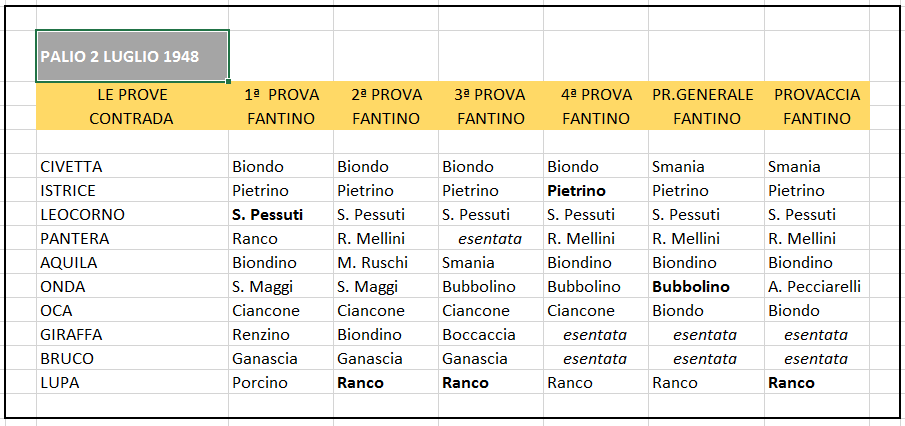Click the PROVACCIA column header cell
Image resolution: width=905 pixels, height=426 pixels.
coord(816,95)
